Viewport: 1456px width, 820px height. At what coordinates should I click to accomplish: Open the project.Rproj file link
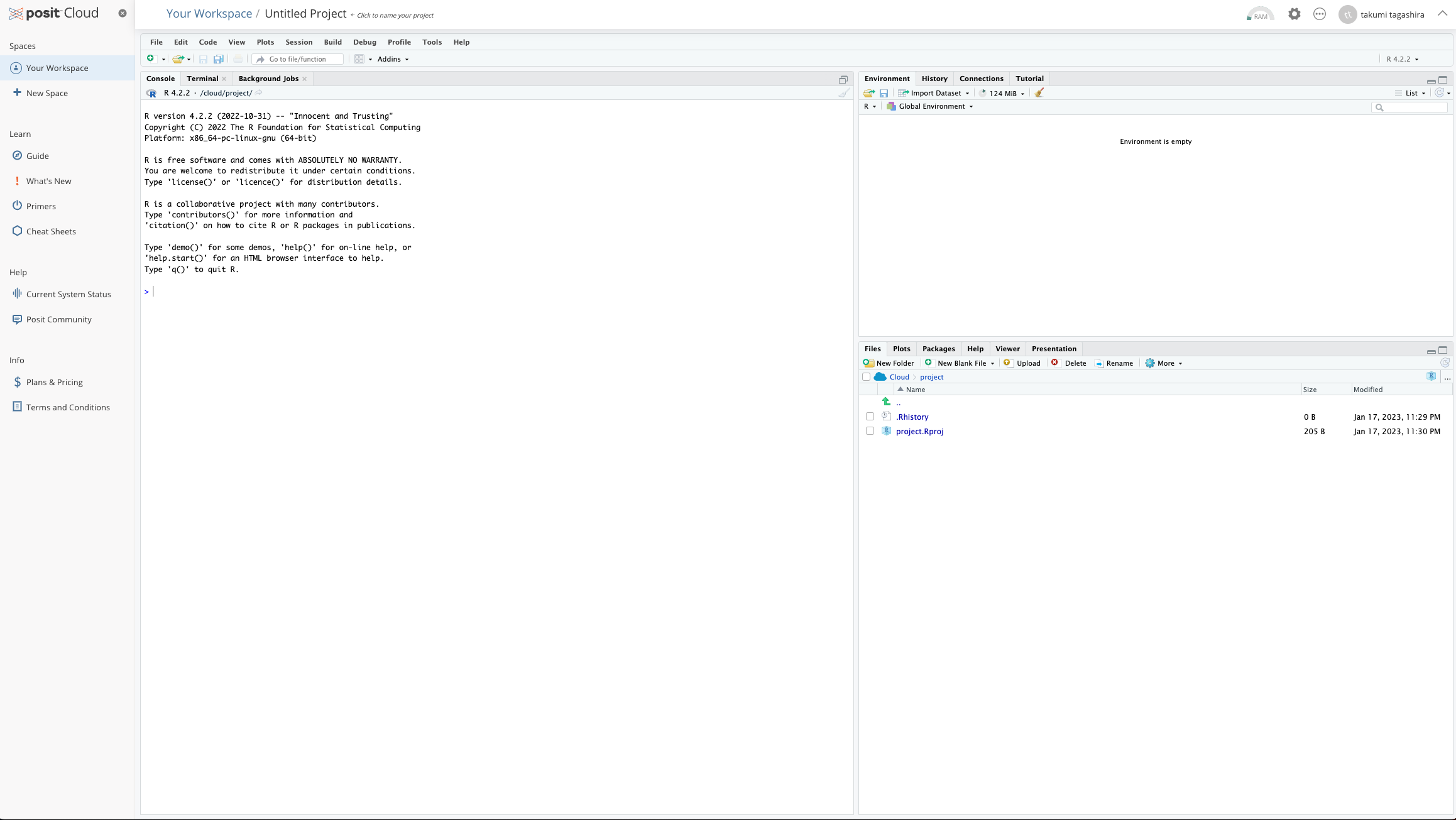tap(919, 431)
